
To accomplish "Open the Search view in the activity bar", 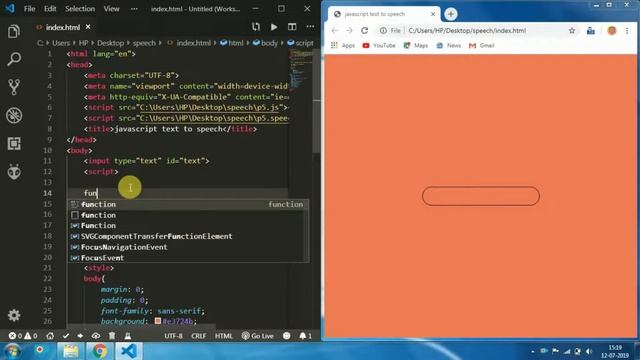I will (14, 60).
